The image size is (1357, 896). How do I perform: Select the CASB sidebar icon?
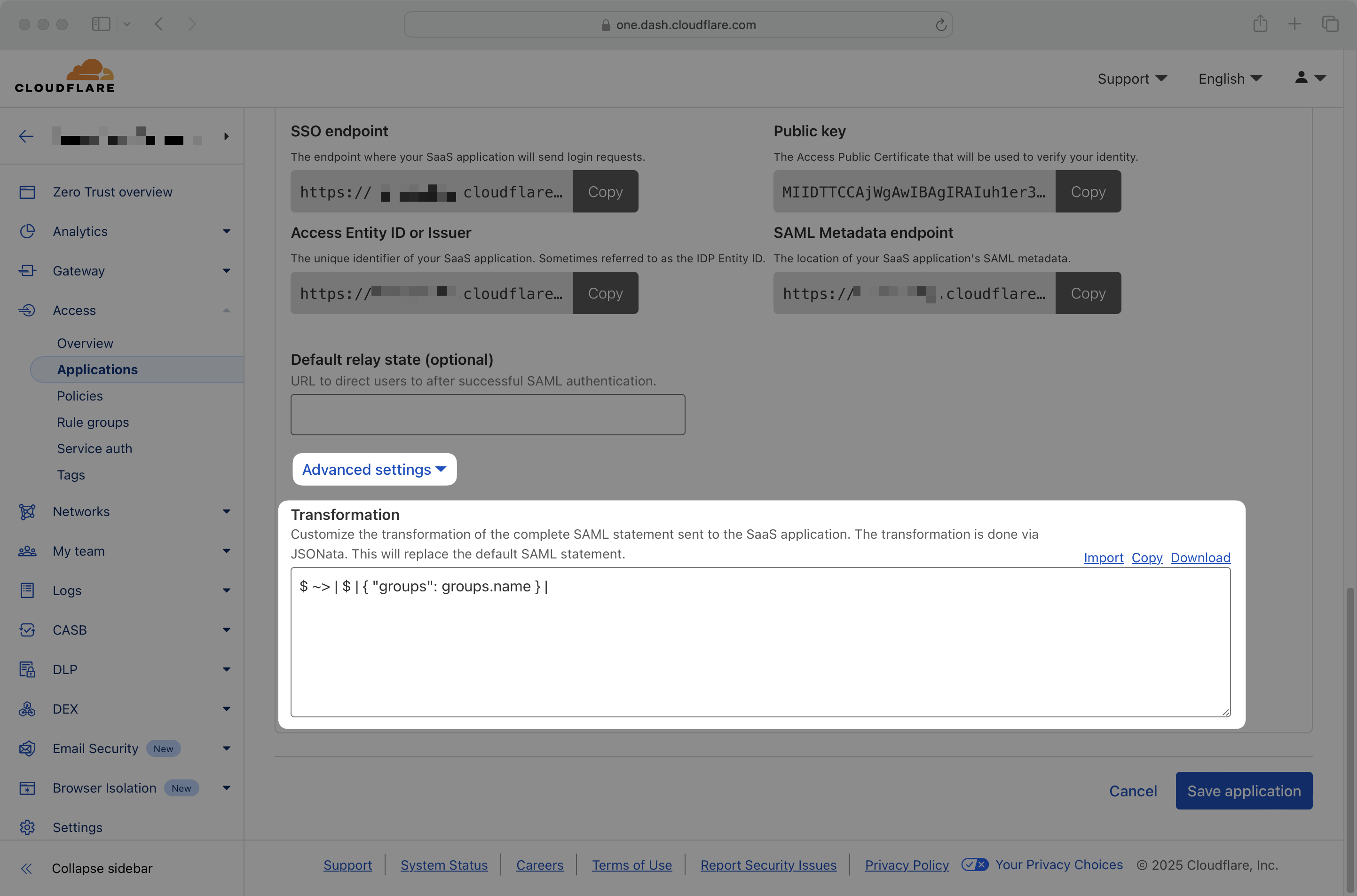(x=27, y=630)
